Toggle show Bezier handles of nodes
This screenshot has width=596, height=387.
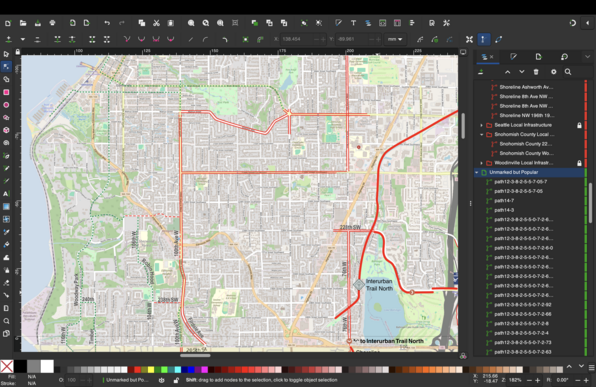tap(483, 39)
